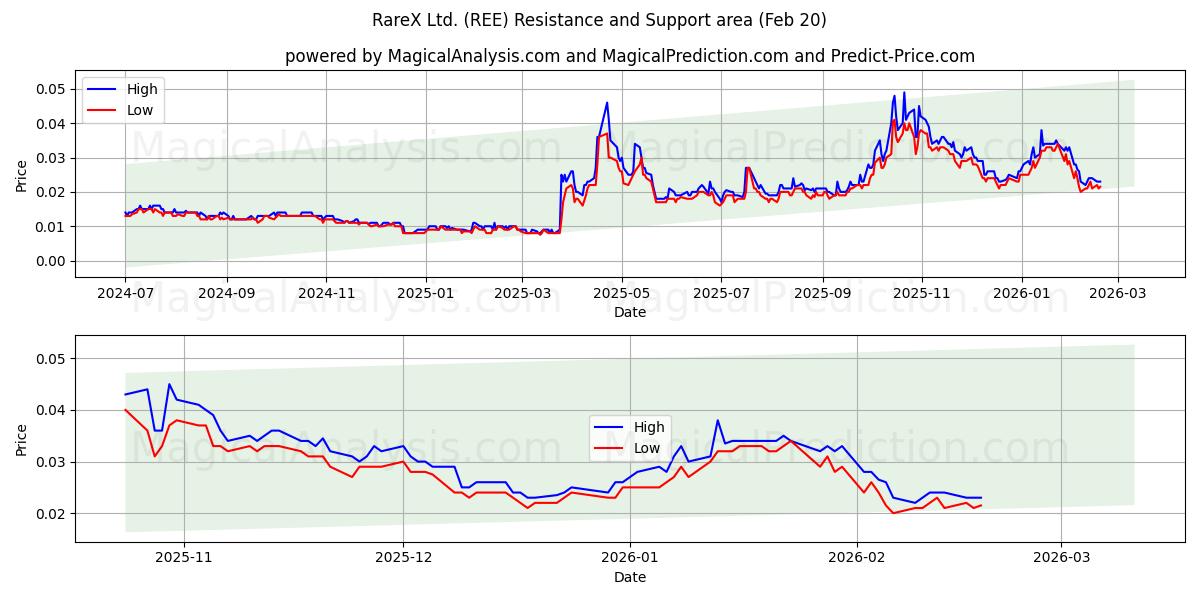
Task: Click the '2024-09' x-axis label on the top chart
Action: 226,294
